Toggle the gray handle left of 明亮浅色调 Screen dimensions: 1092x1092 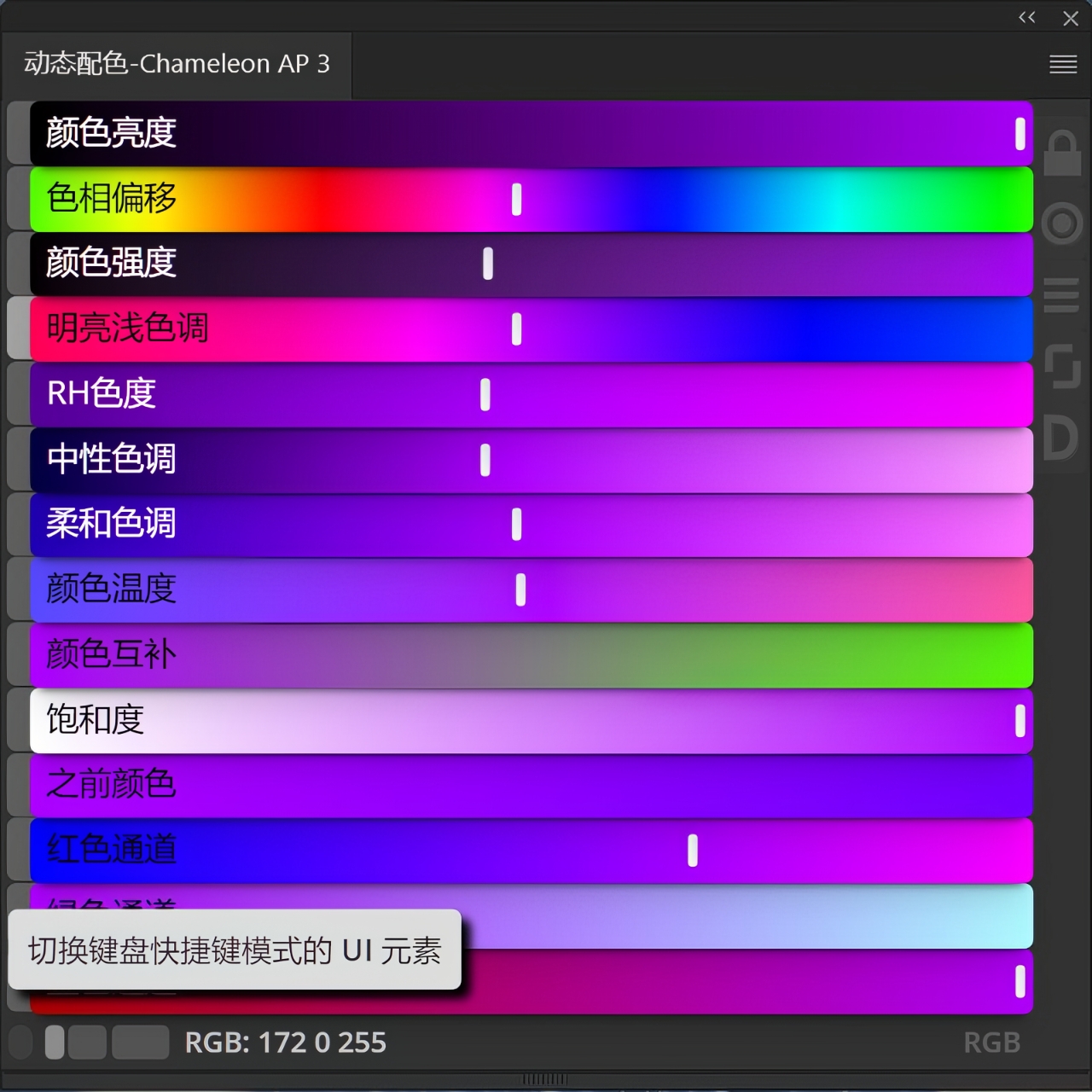coord(18,328)
